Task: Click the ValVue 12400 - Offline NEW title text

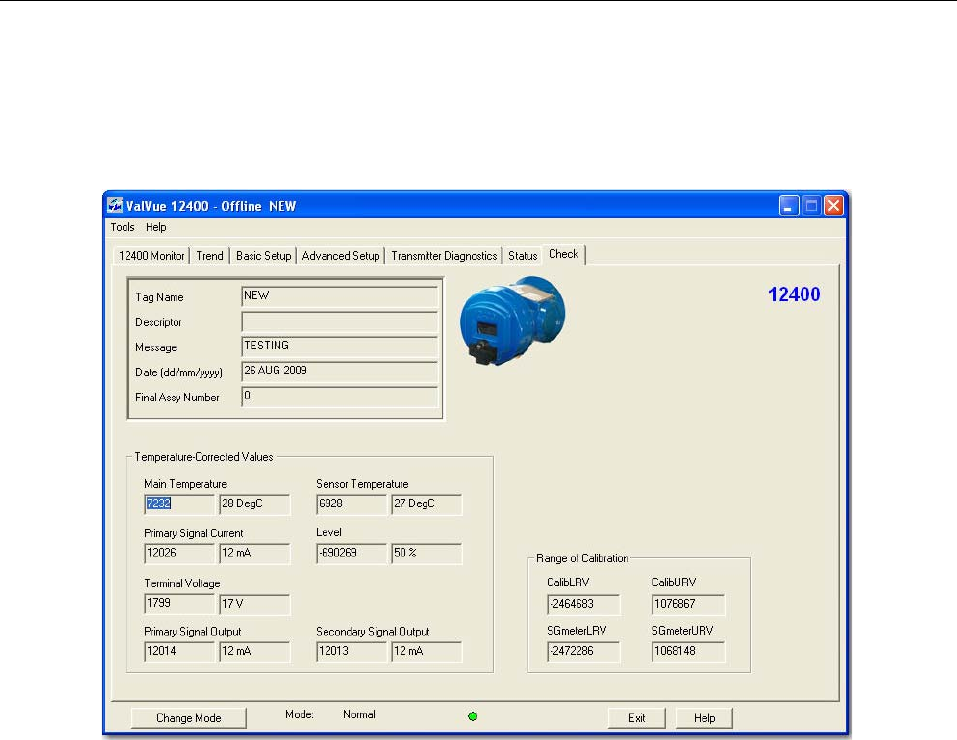Action: 211,206
